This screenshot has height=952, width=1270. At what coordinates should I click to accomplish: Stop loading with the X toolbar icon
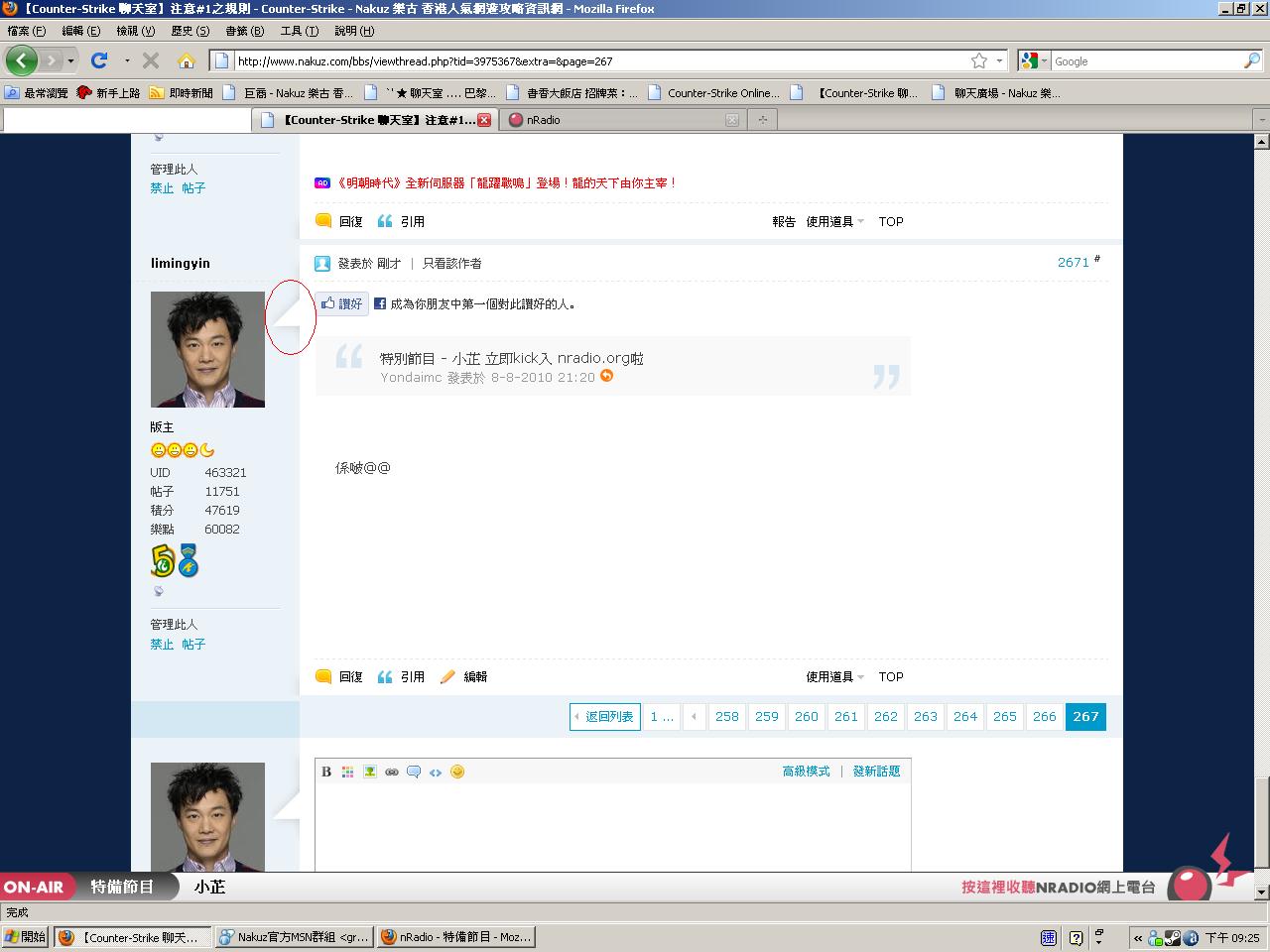151,60
